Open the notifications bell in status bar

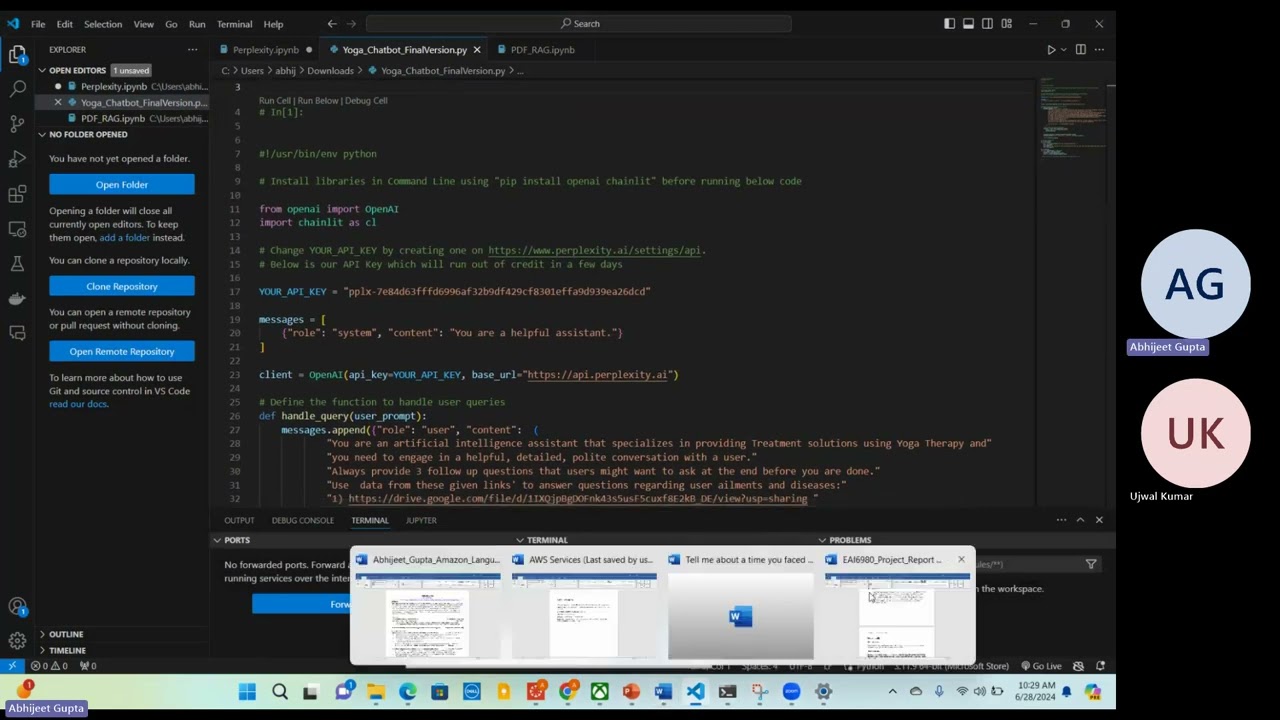[x=1100, y=666]
